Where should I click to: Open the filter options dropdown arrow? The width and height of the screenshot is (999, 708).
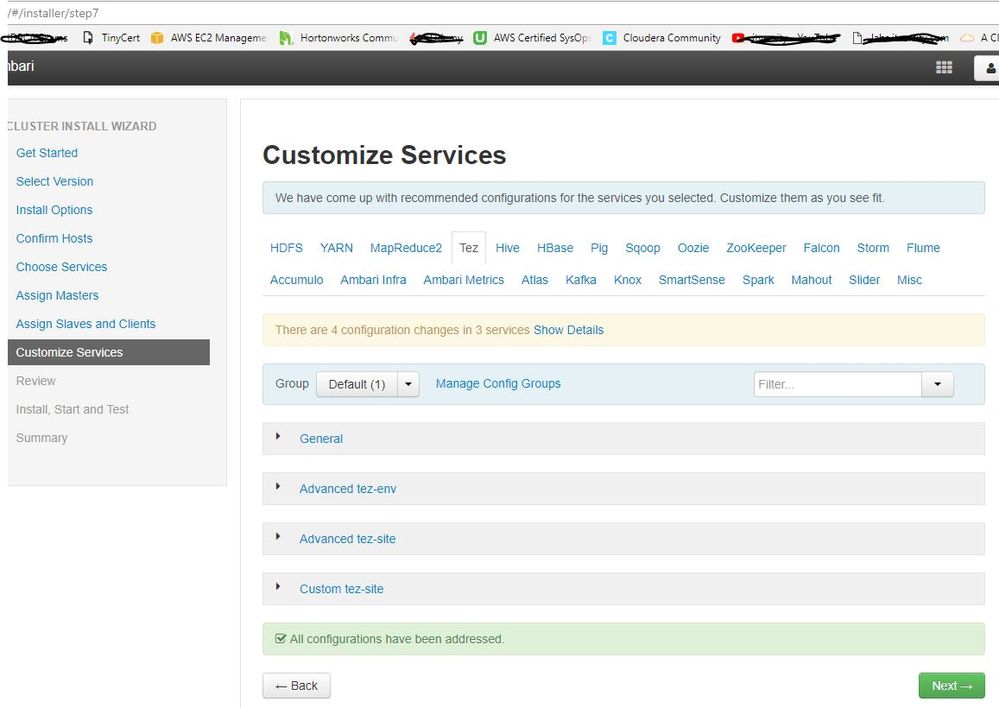click(937, 383)
